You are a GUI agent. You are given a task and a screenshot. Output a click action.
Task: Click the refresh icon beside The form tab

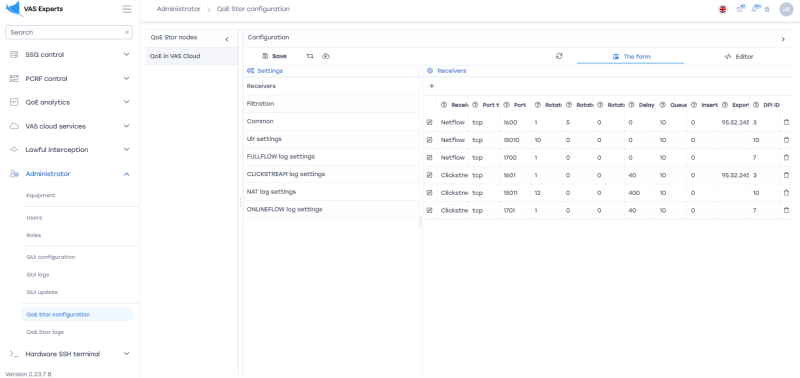(x=559, y=56)
